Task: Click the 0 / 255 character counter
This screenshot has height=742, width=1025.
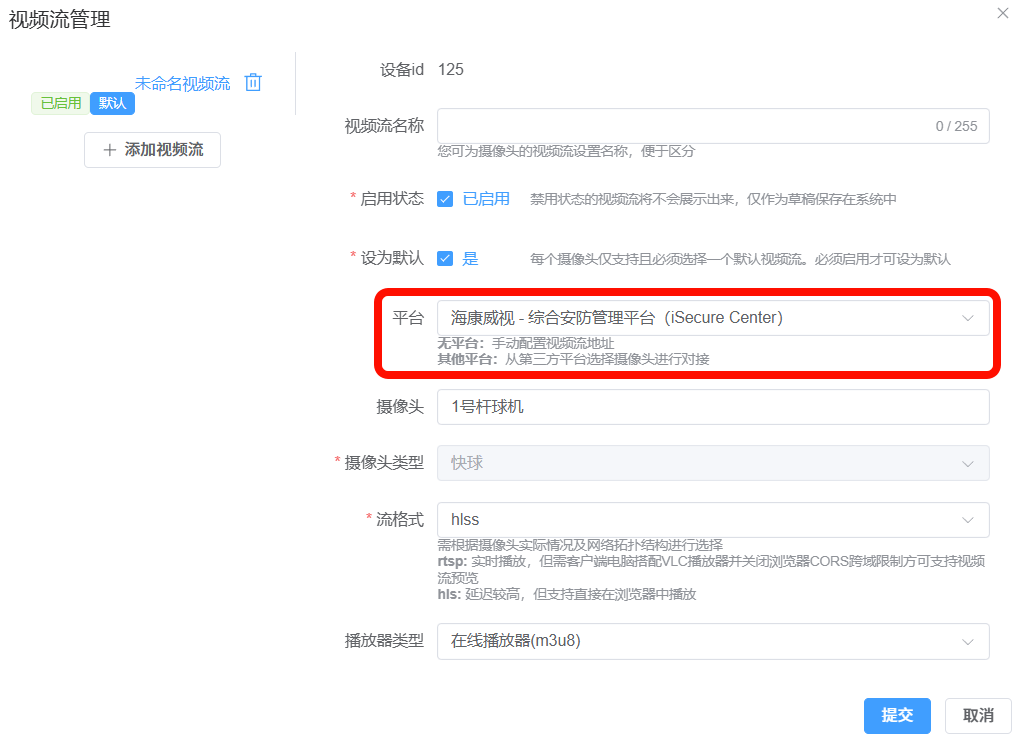Action: click(956, 126)
